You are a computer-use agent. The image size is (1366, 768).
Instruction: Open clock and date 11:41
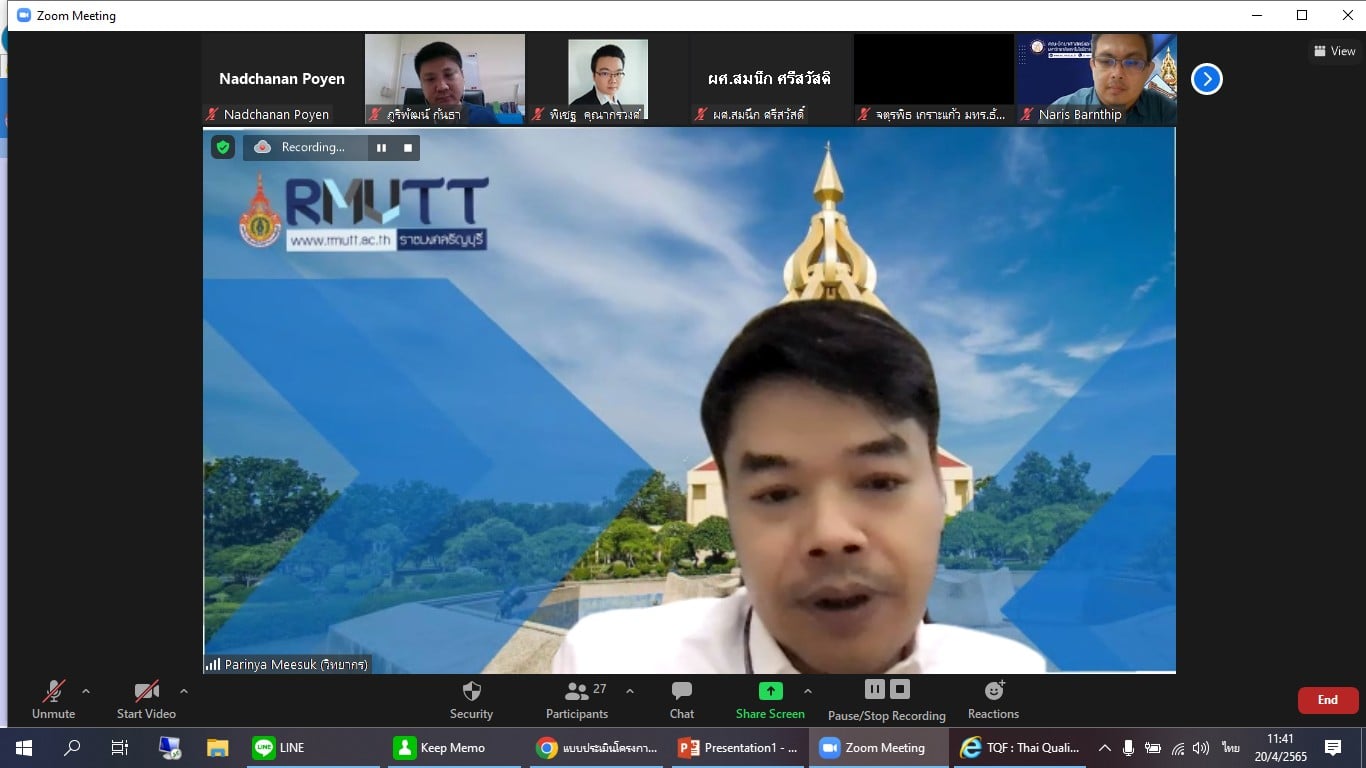pos(1280,748)
